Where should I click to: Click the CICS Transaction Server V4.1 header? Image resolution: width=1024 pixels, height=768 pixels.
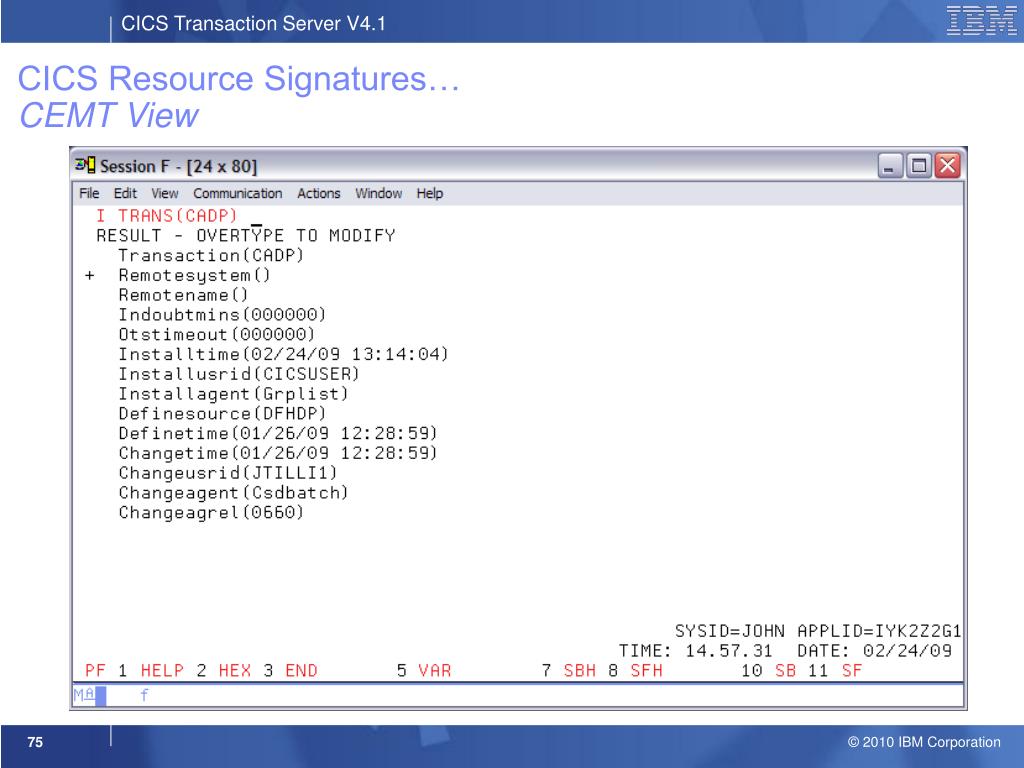tap(253, 24)
